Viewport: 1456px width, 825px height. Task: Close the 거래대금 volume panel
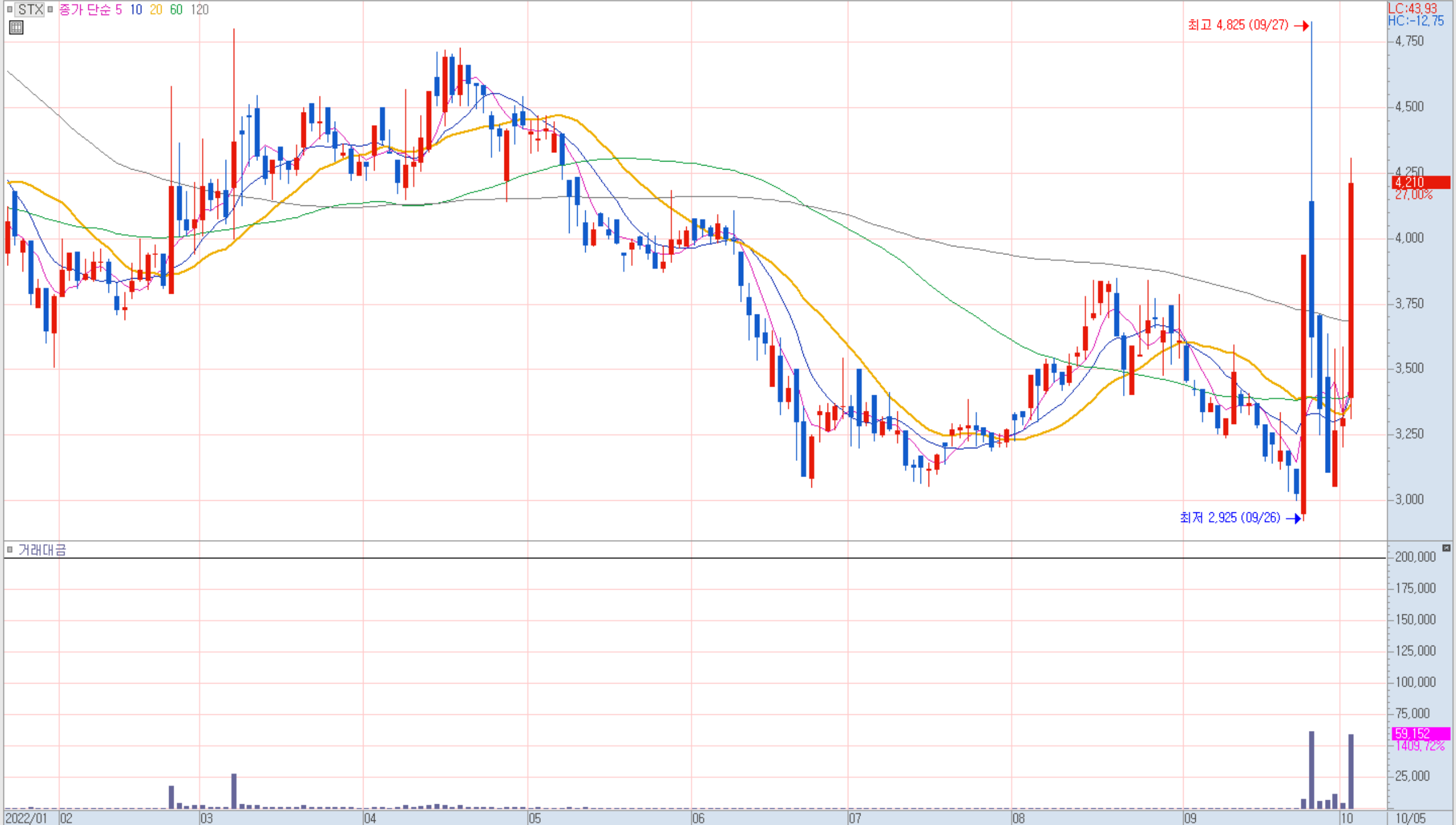point(1446,547)
